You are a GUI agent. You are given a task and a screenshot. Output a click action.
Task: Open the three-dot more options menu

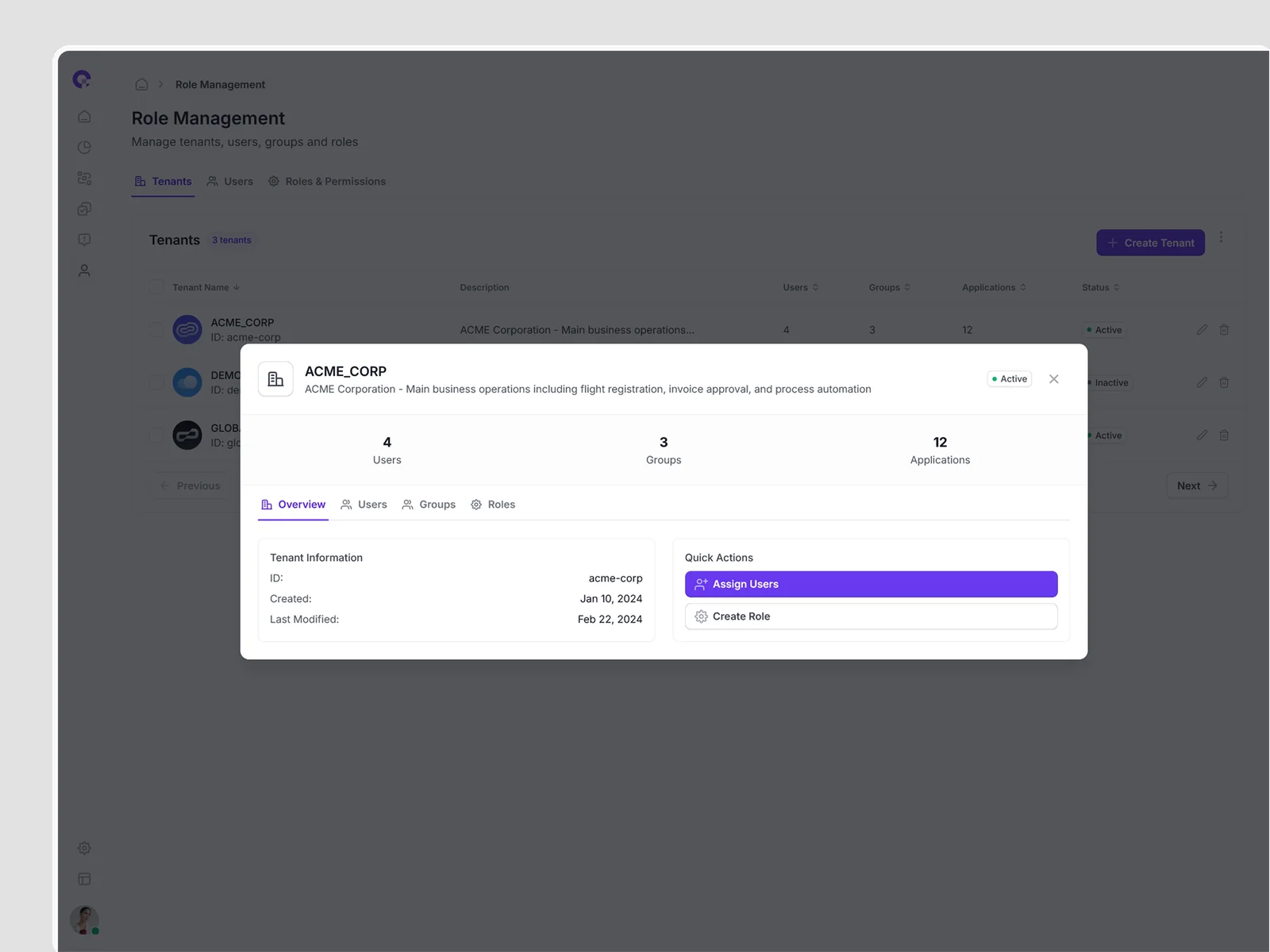click(x=1221, y=237)
